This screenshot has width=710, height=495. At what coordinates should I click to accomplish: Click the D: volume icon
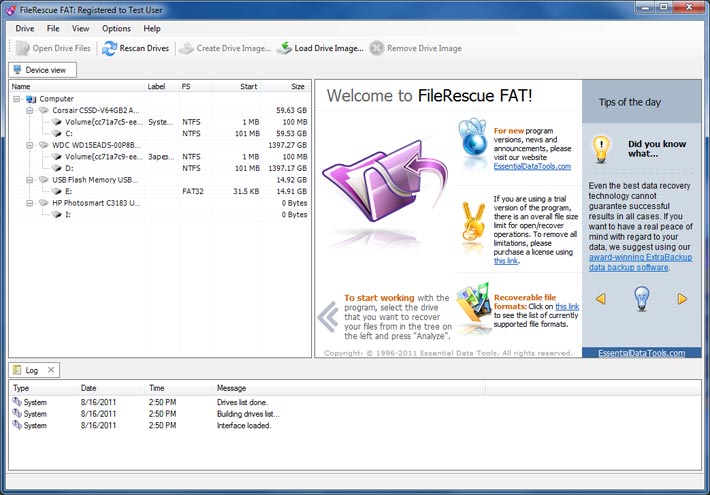click(56, 168)
